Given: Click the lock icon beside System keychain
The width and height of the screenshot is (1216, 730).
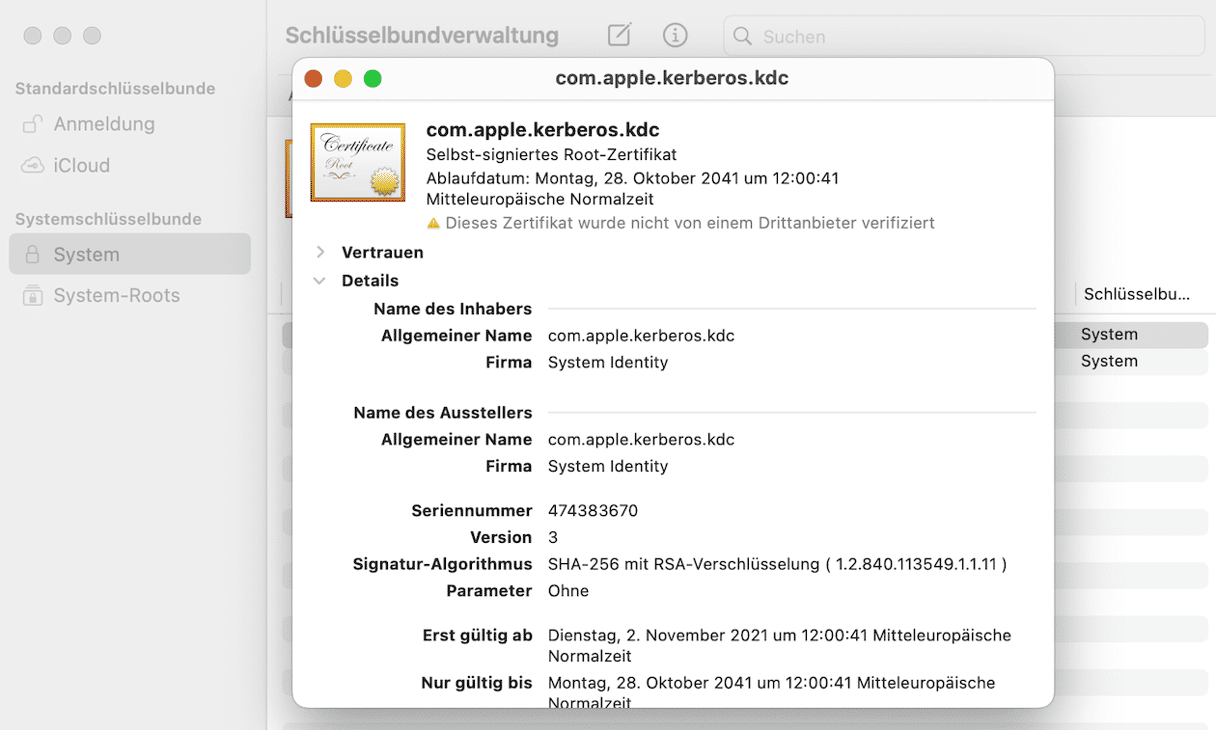Looking at the screenshot, I should [32, 254].
